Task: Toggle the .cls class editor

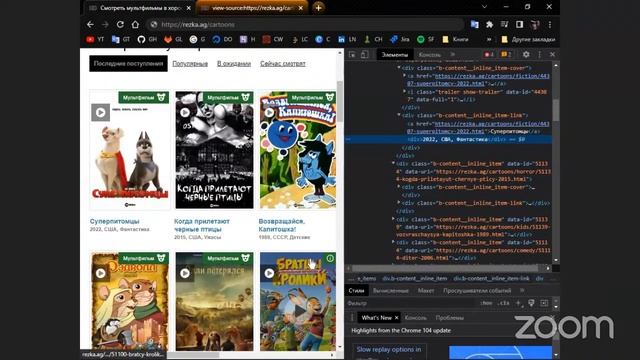Action: [504, 303]
